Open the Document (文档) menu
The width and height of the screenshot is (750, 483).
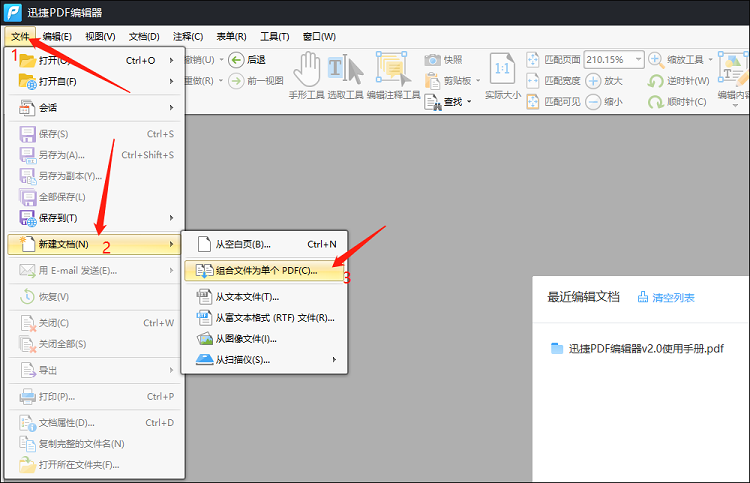point(144,36)
